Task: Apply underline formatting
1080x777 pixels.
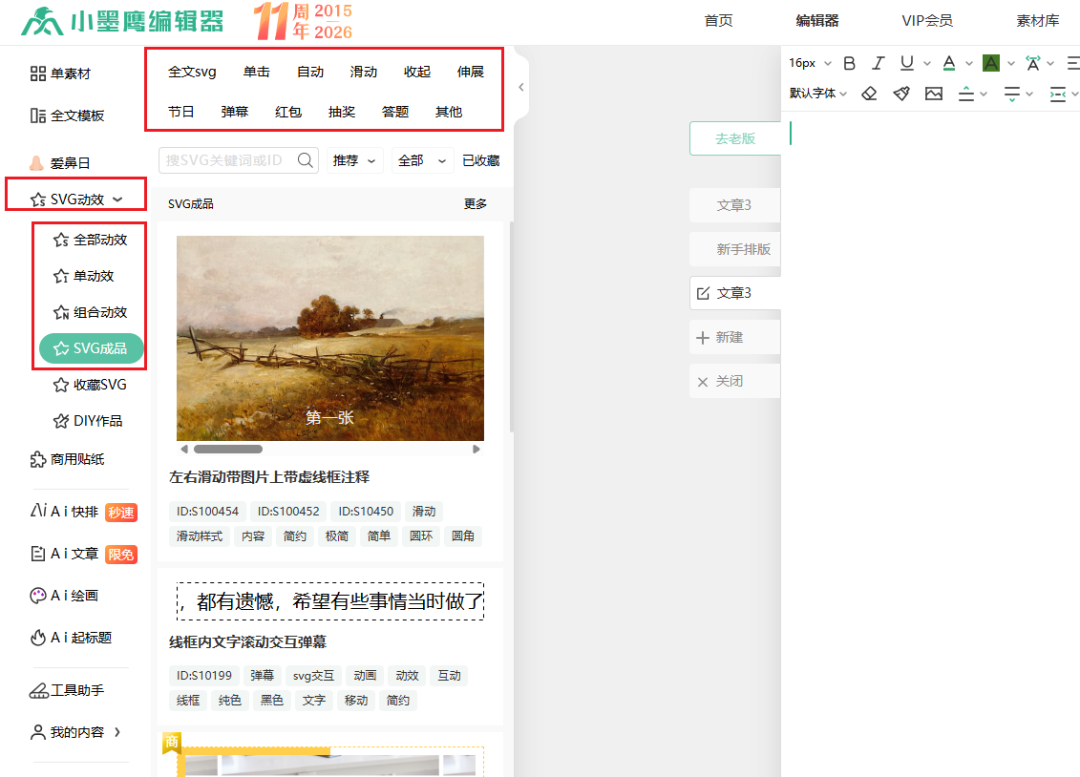Action: coord(907,63)
